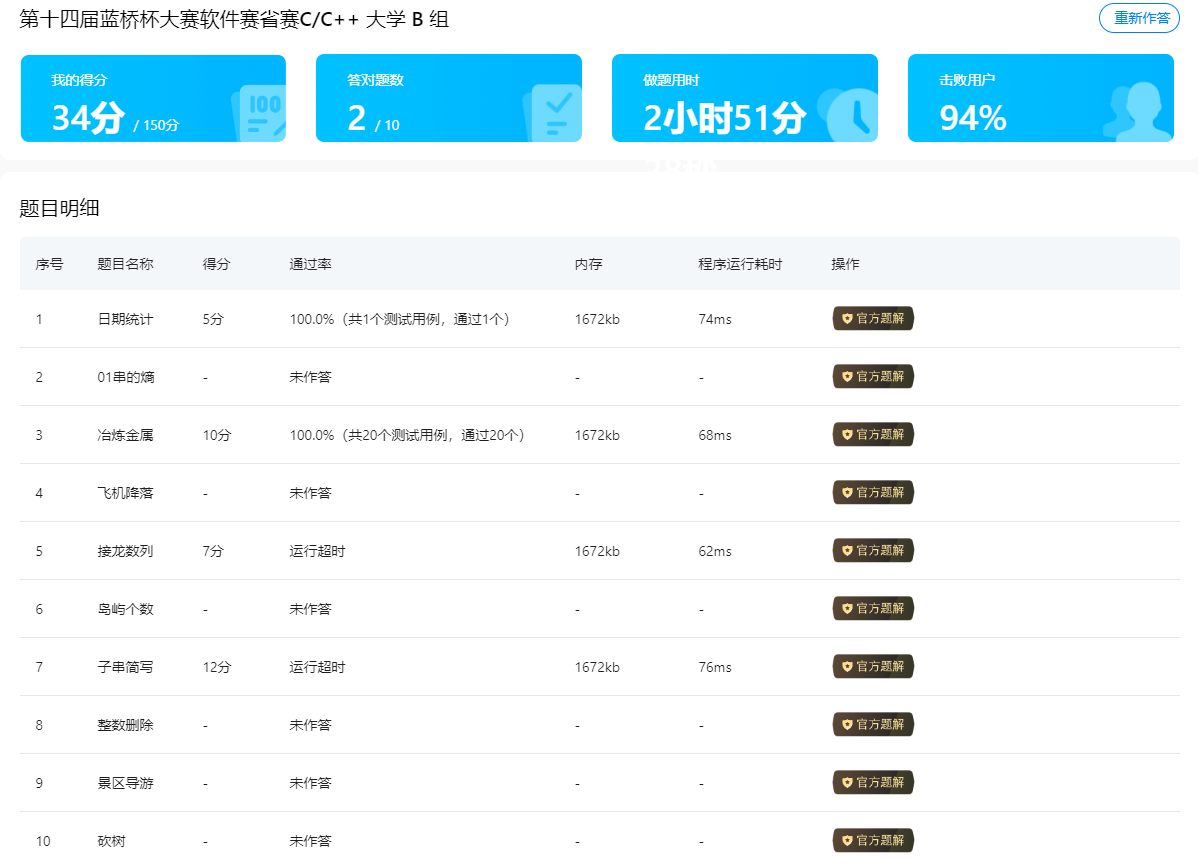
Task: Open 官方题解 for 子串简写
Action: point(873,667)
